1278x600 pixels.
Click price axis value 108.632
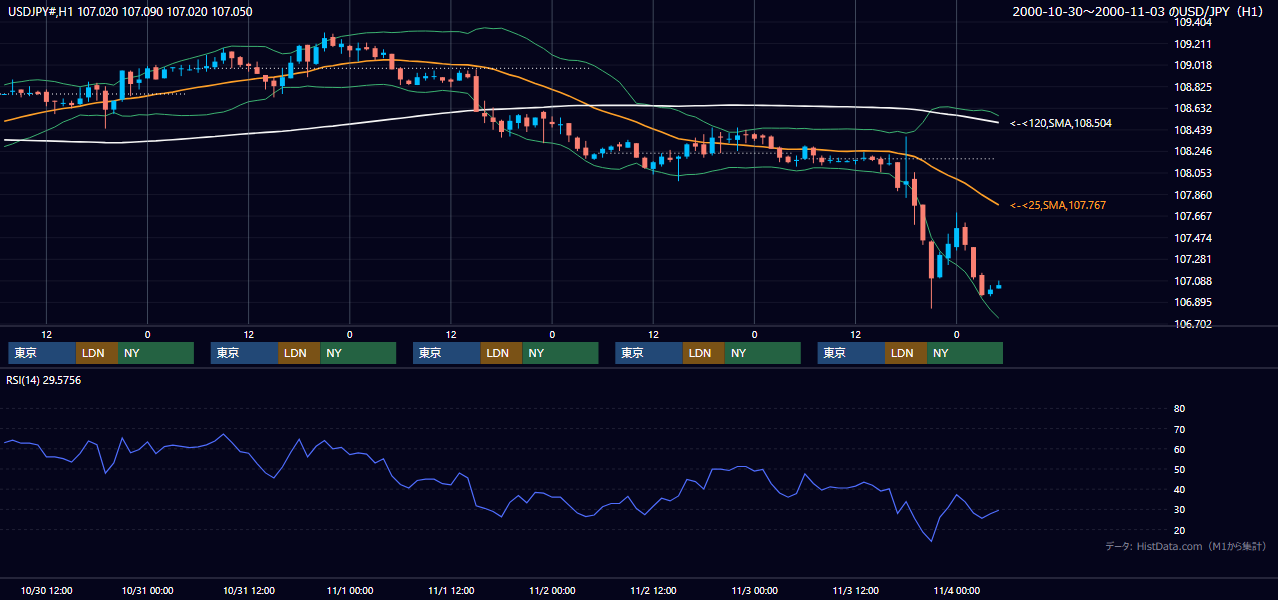pyautogui.click(x=1192, y=108)
